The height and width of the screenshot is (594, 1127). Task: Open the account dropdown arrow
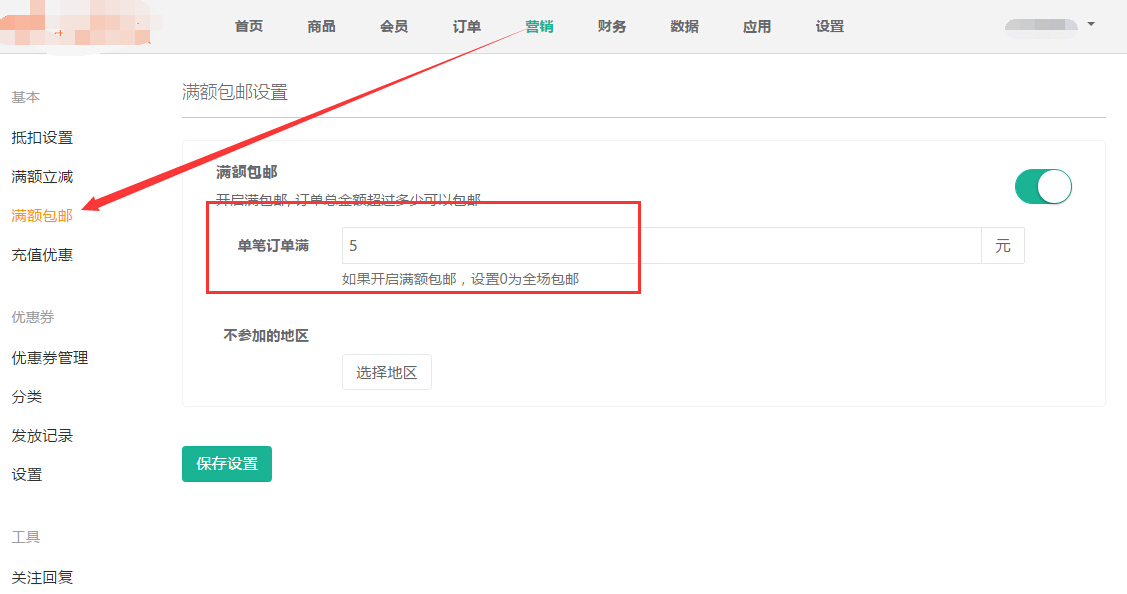tap(1090, 23)
